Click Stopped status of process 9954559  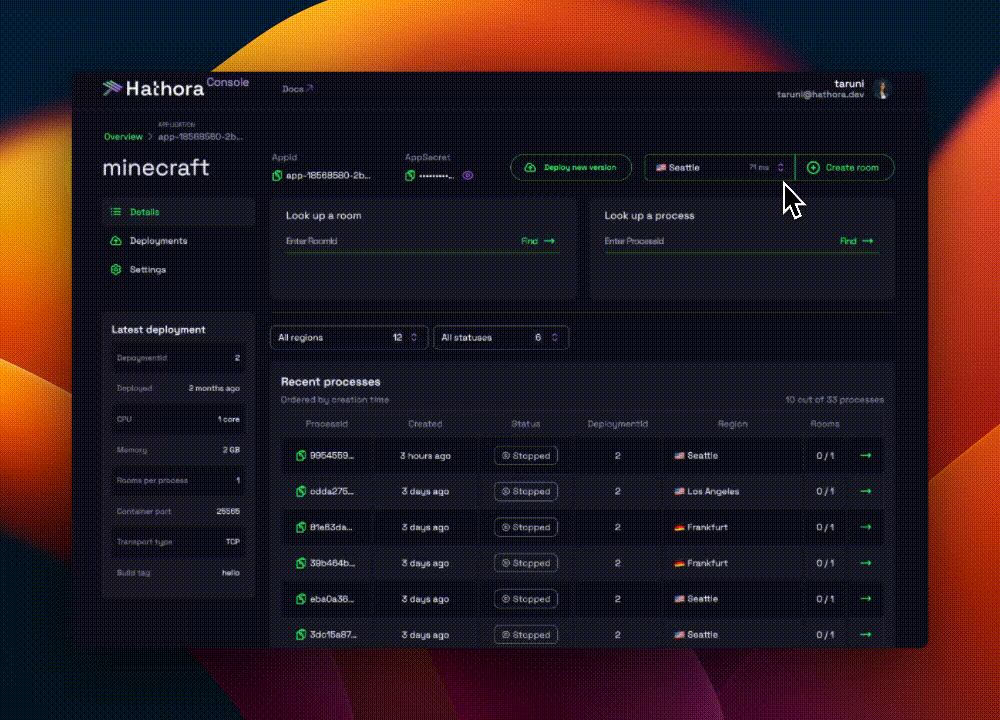coord(526,455)
